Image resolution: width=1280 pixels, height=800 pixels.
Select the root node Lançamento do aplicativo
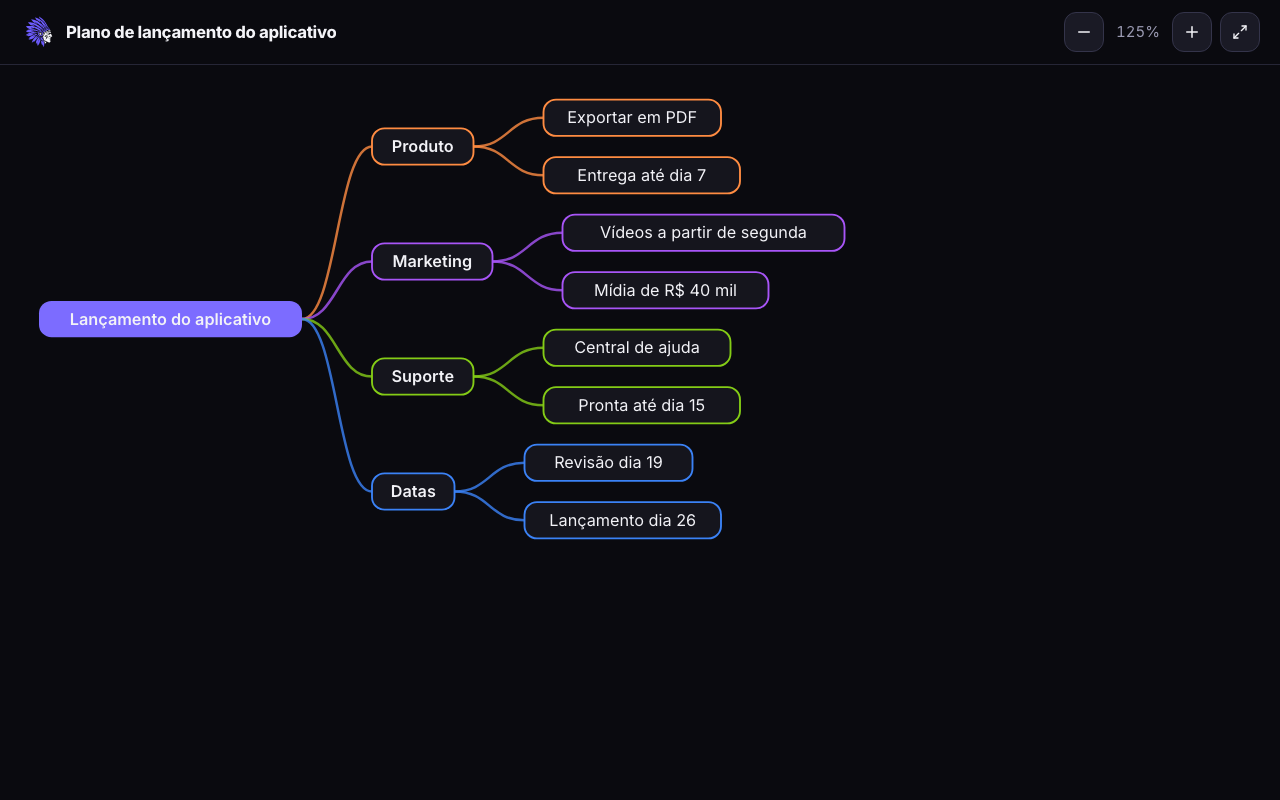(x=170, y=319)
